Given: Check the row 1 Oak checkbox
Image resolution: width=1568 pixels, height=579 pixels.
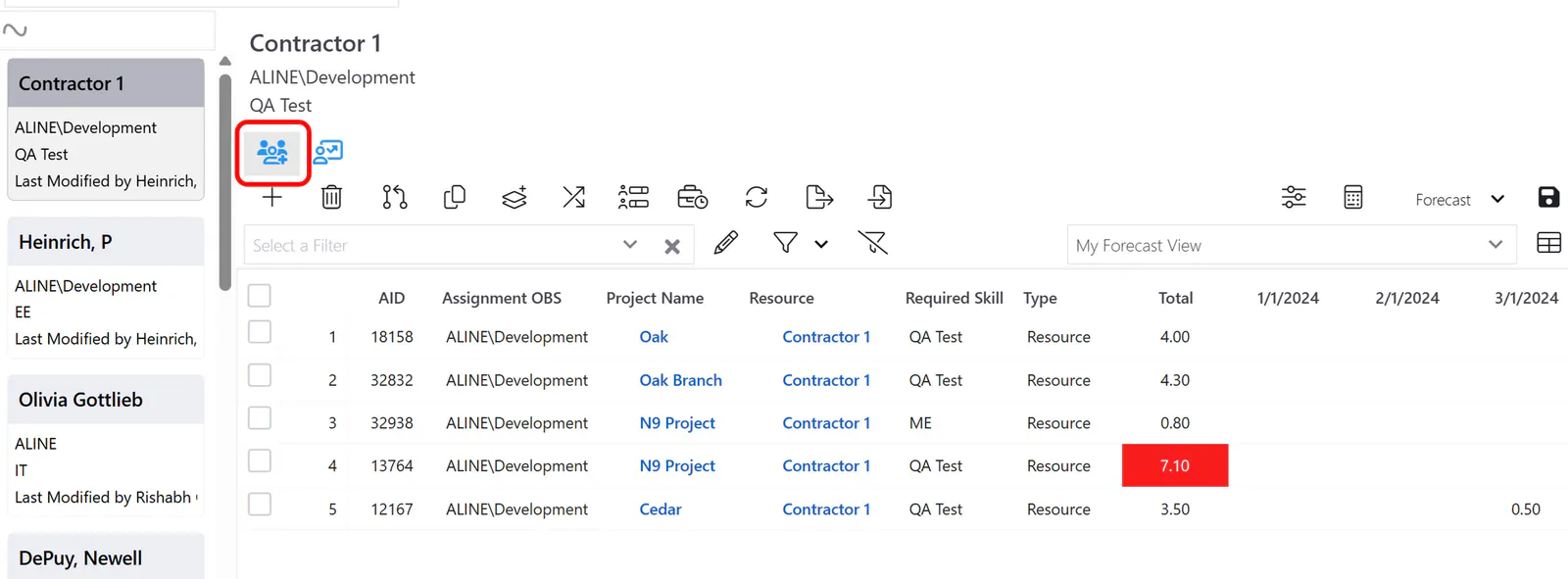Looking at the screenshot, I should pyautogui.click(x=260, y=332).
